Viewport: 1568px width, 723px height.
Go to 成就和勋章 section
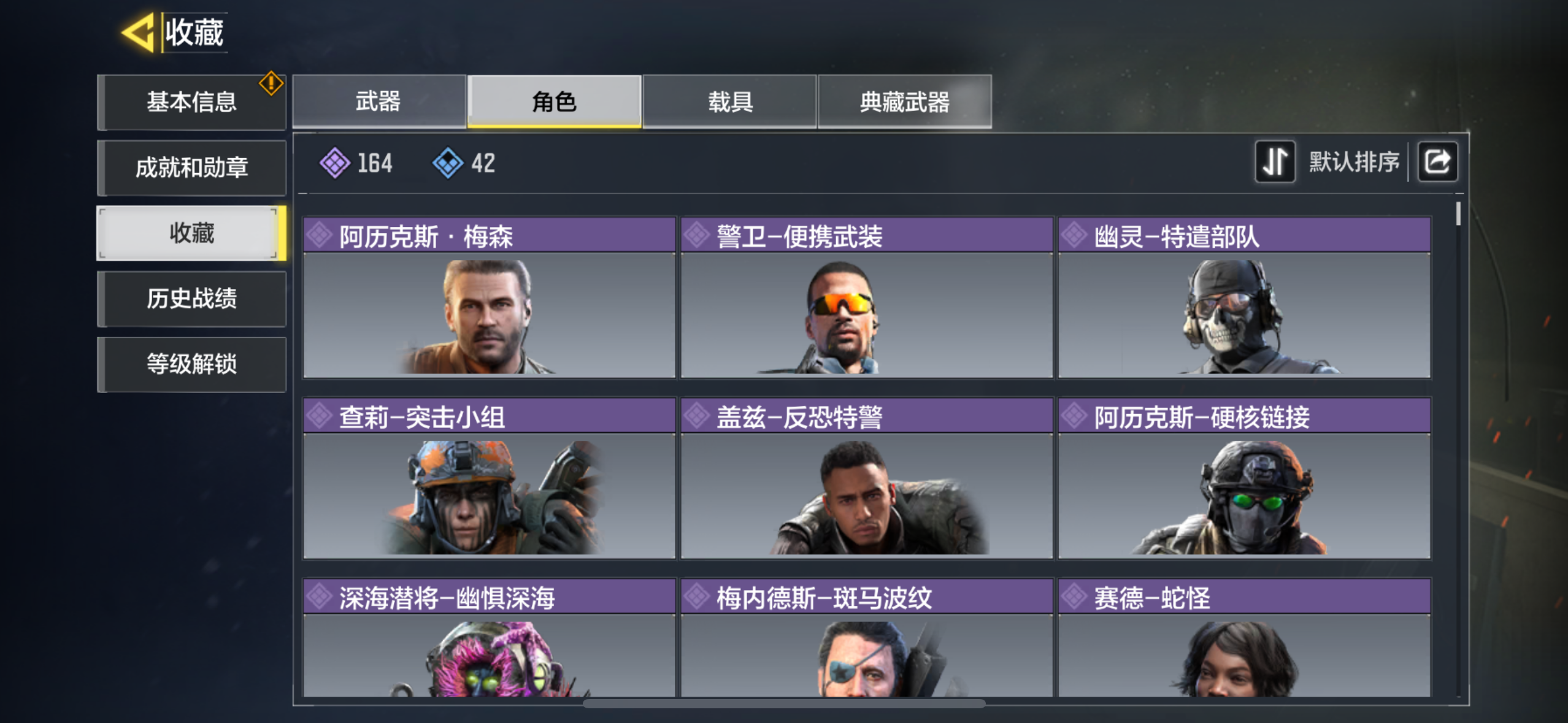[191, 167]
